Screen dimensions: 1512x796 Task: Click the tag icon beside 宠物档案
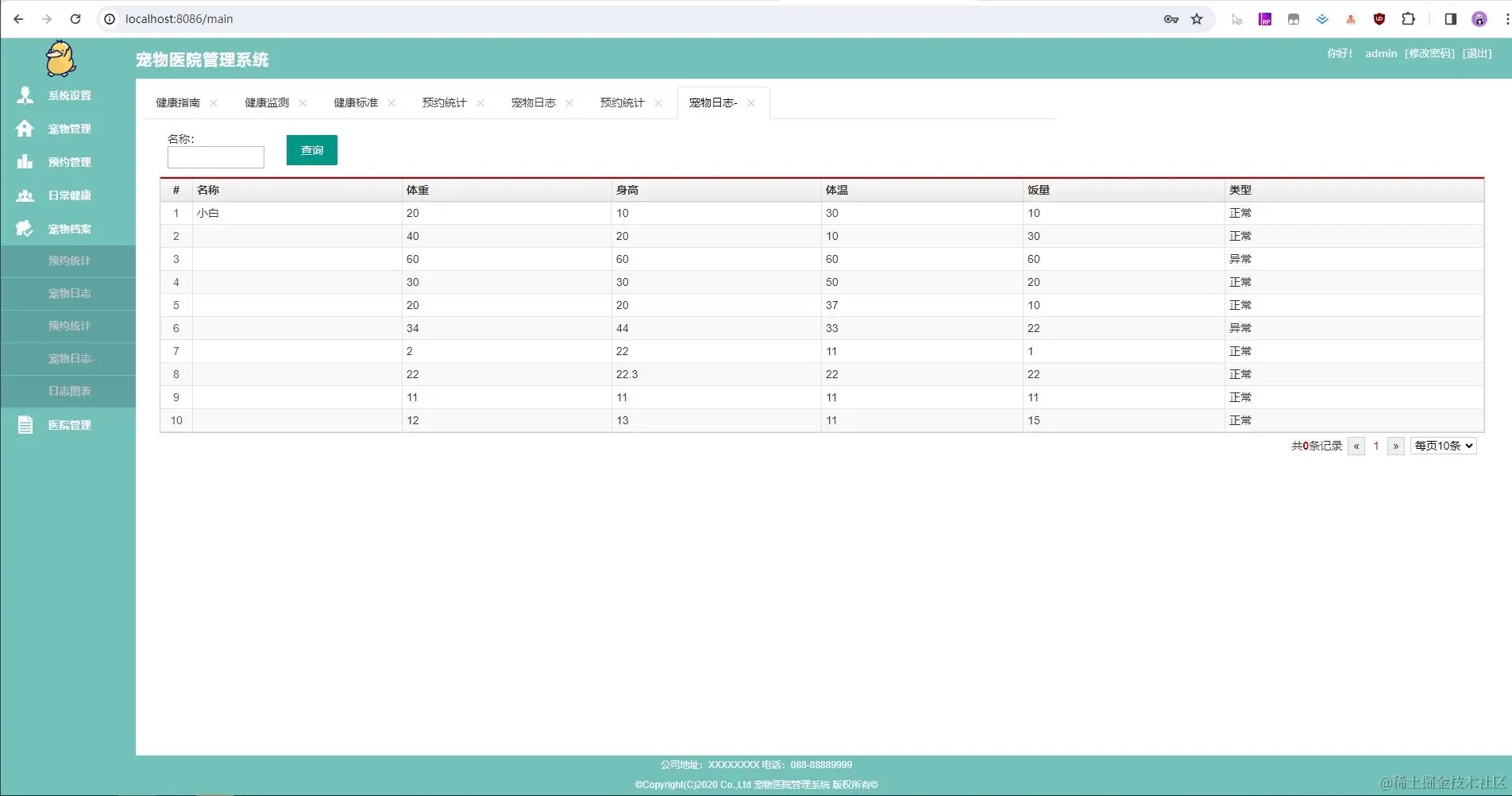point(25,229)
